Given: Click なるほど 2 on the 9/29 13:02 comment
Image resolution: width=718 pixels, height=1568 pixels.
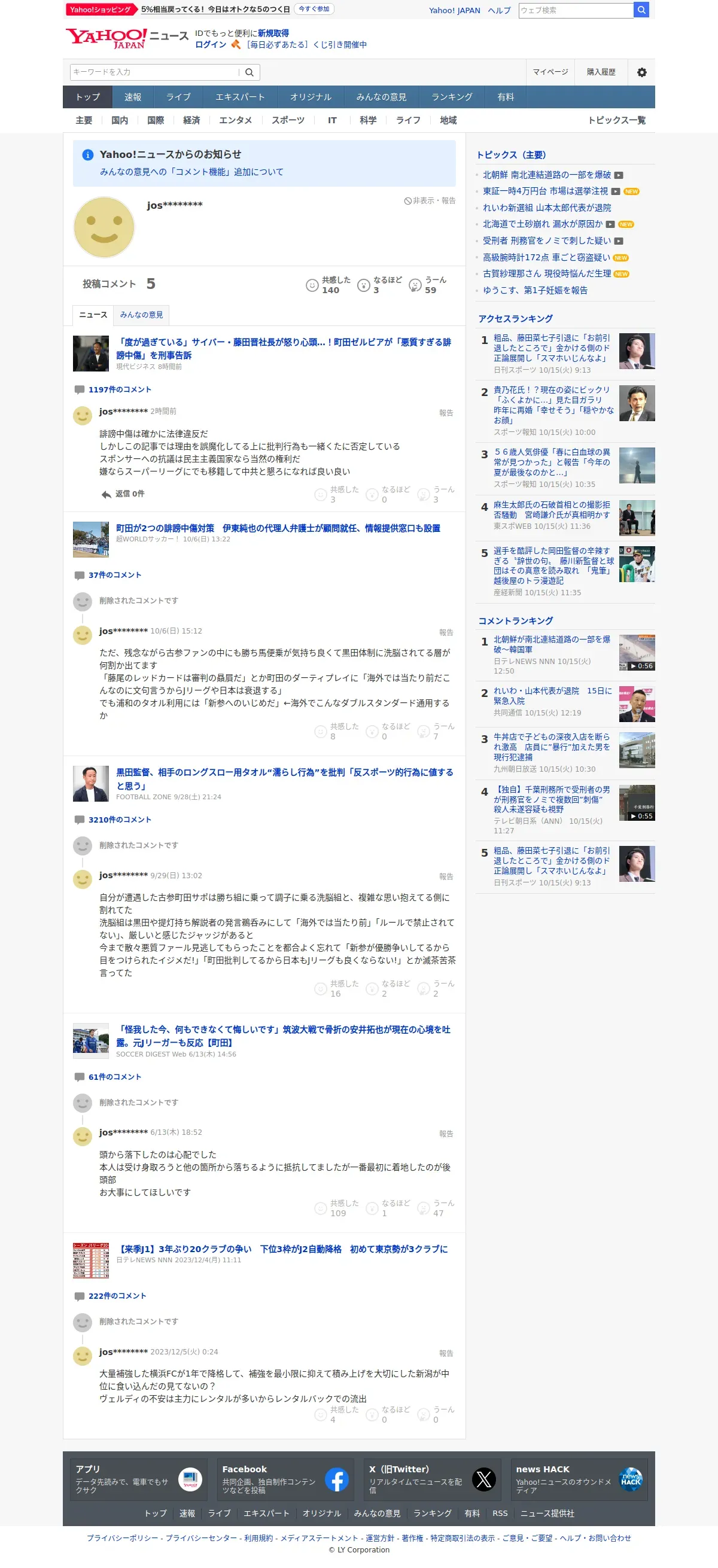Looking at the screenshot, I should 388,988.
